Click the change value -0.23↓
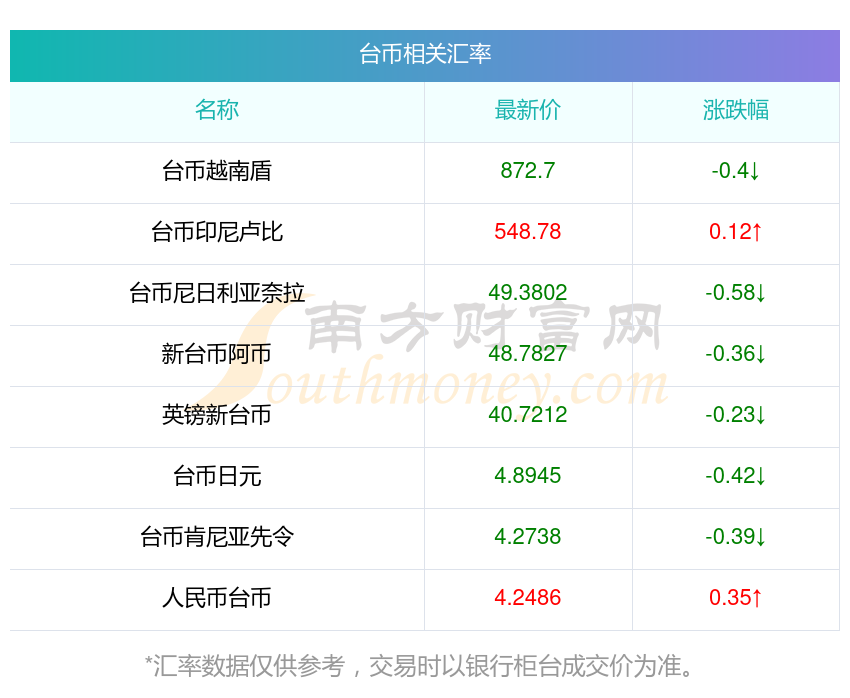Screen dimensions: 850x698 (x=736, y=415)
